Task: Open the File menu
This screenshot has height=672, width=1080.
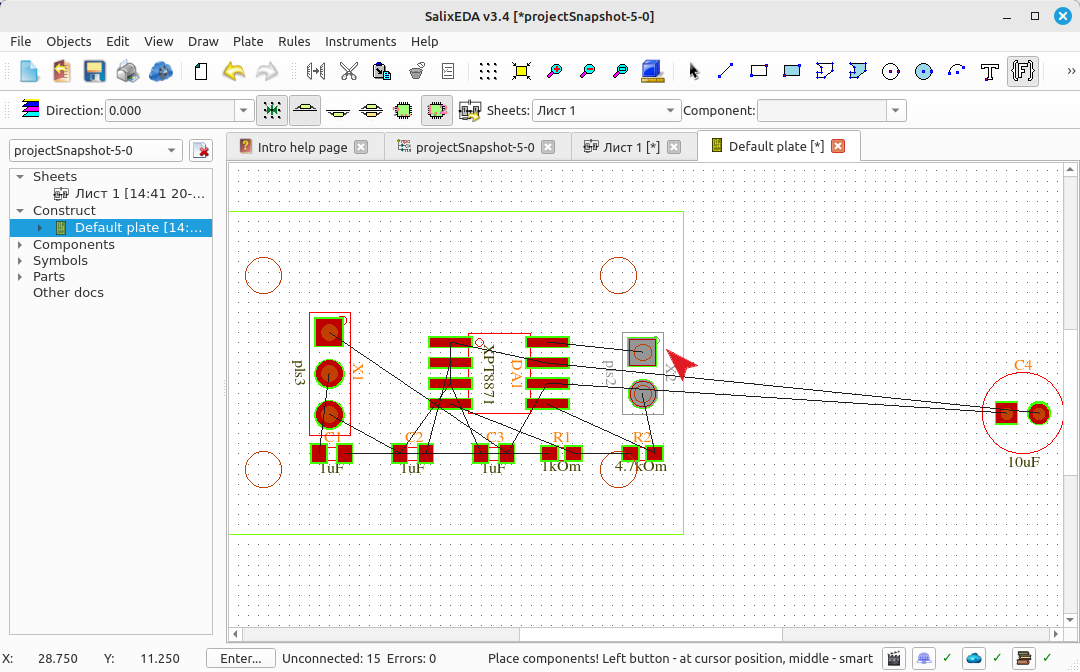Action: (x=21, y=41)
